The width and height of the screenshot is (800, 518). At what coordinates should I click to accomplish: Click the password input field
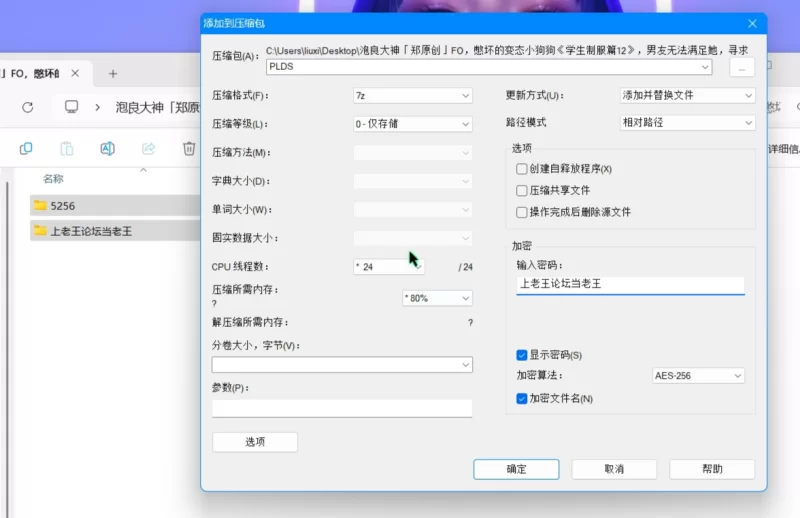(x=630, y=285)
